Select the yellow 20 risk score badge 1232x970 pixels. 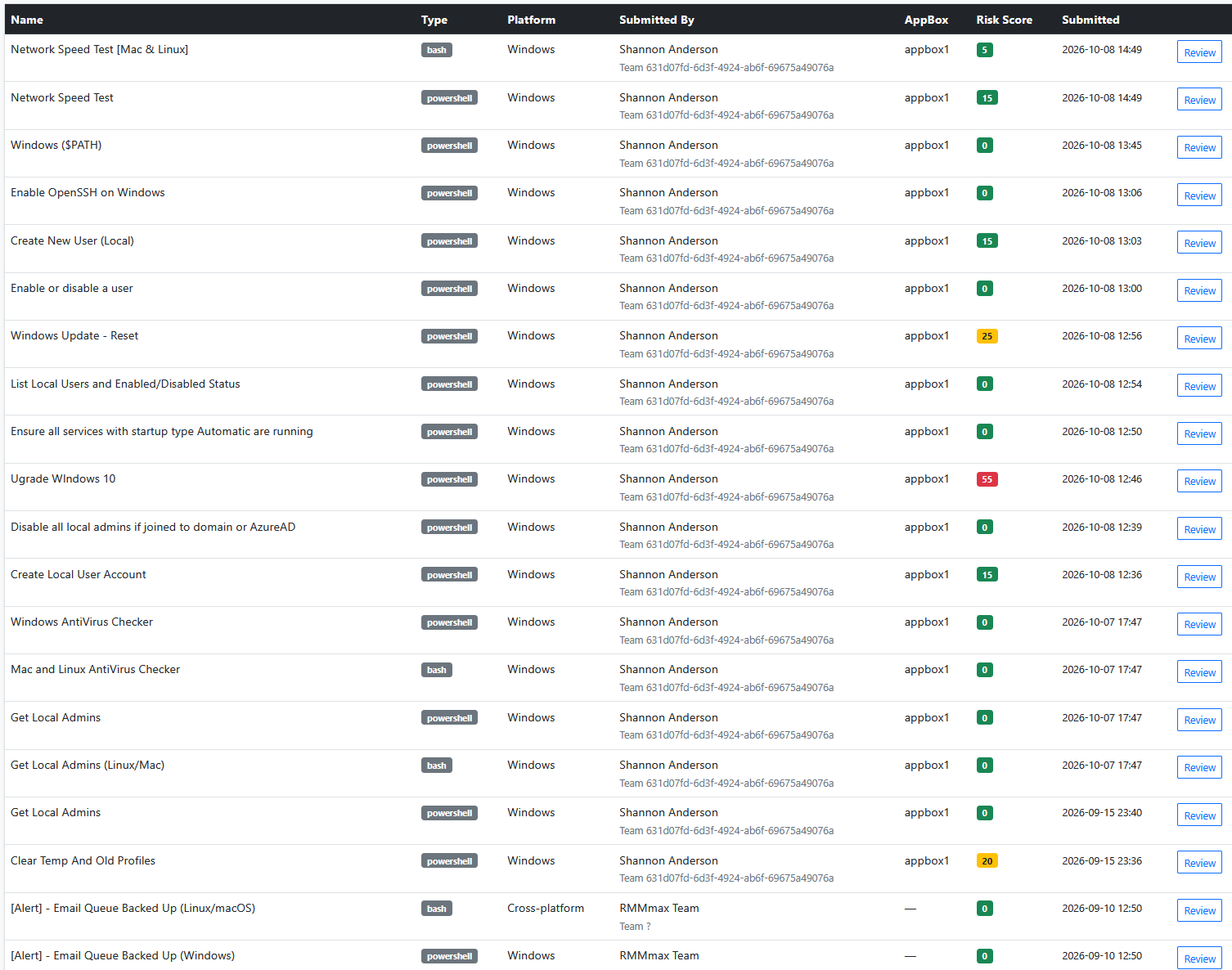point(987,861)
